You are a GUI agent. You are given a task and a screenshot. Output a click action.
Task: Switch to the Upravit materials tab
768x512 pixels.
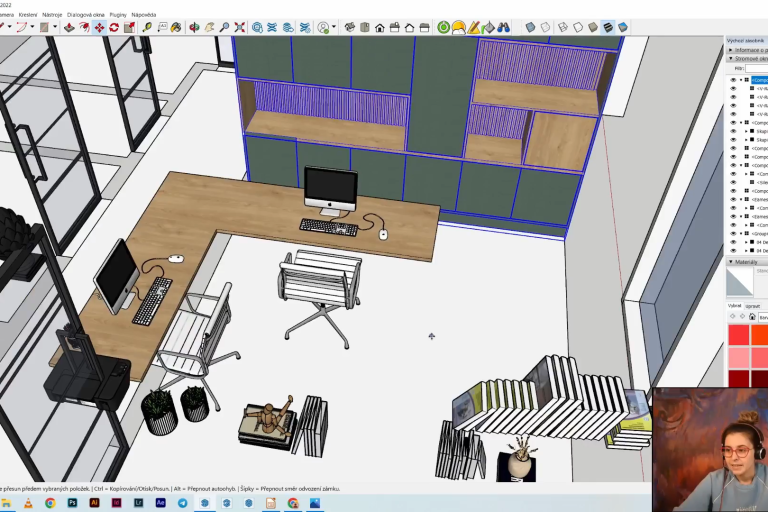(x=752, y=305)
